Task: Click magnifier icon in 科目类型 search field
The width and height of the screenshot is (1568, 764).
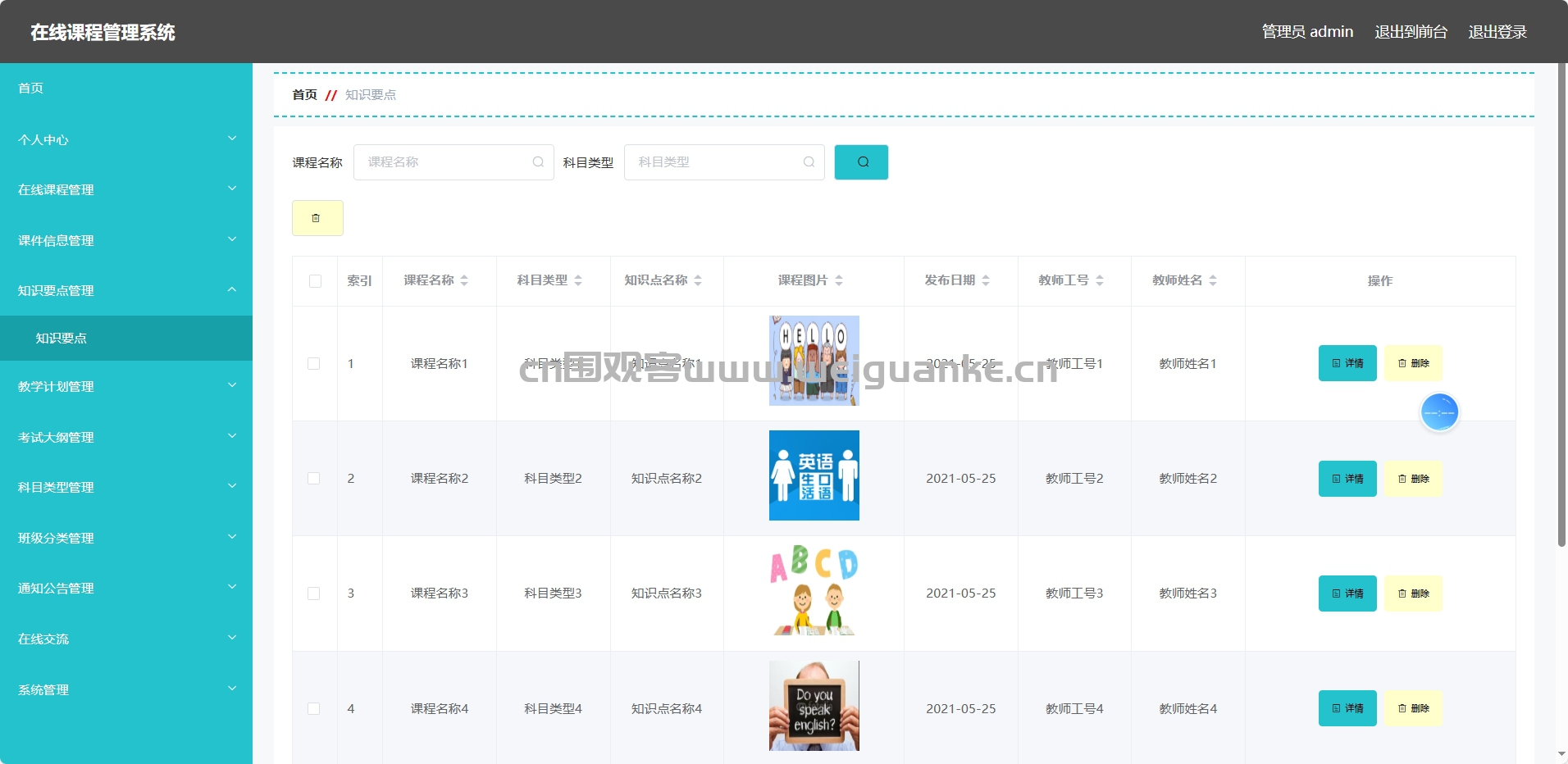Action: tap(809, 162)
